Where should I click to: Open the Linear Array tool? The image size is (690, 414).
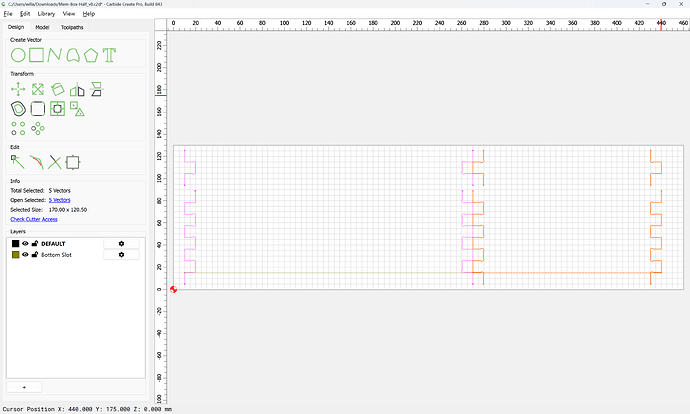(x=18, y=128)
